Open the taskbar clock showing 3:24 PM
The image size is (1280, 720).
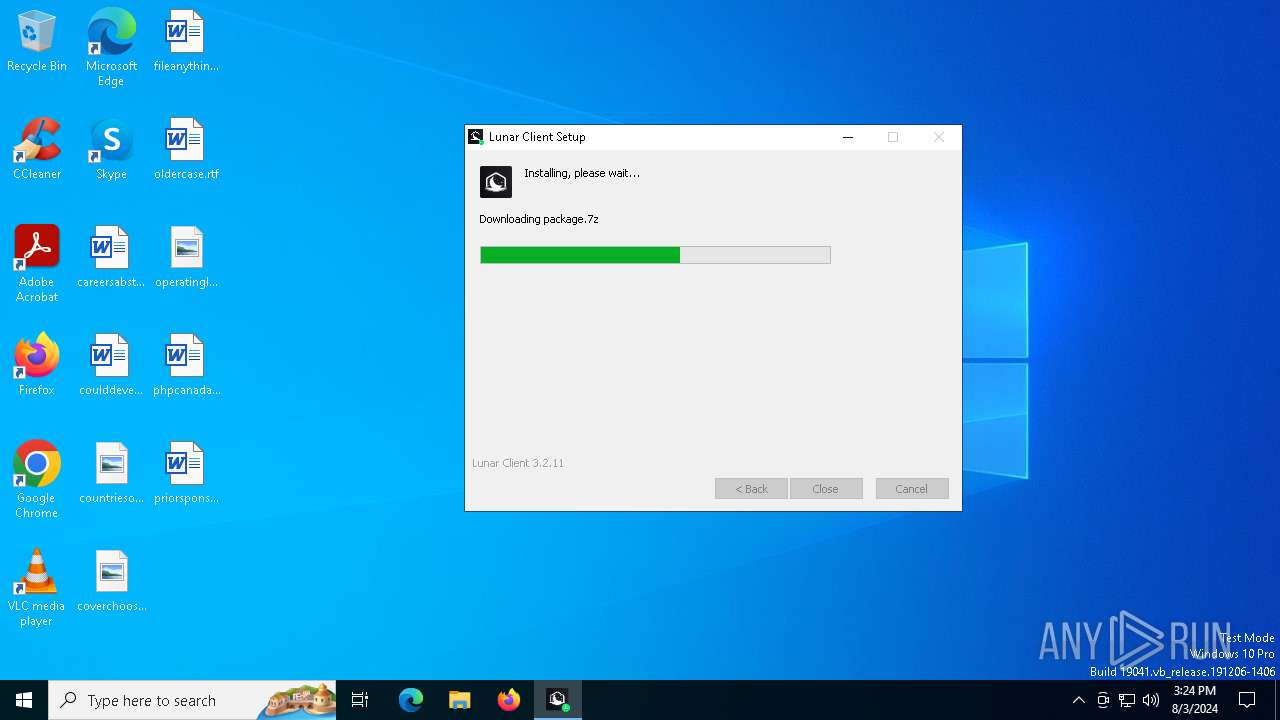1195,700
